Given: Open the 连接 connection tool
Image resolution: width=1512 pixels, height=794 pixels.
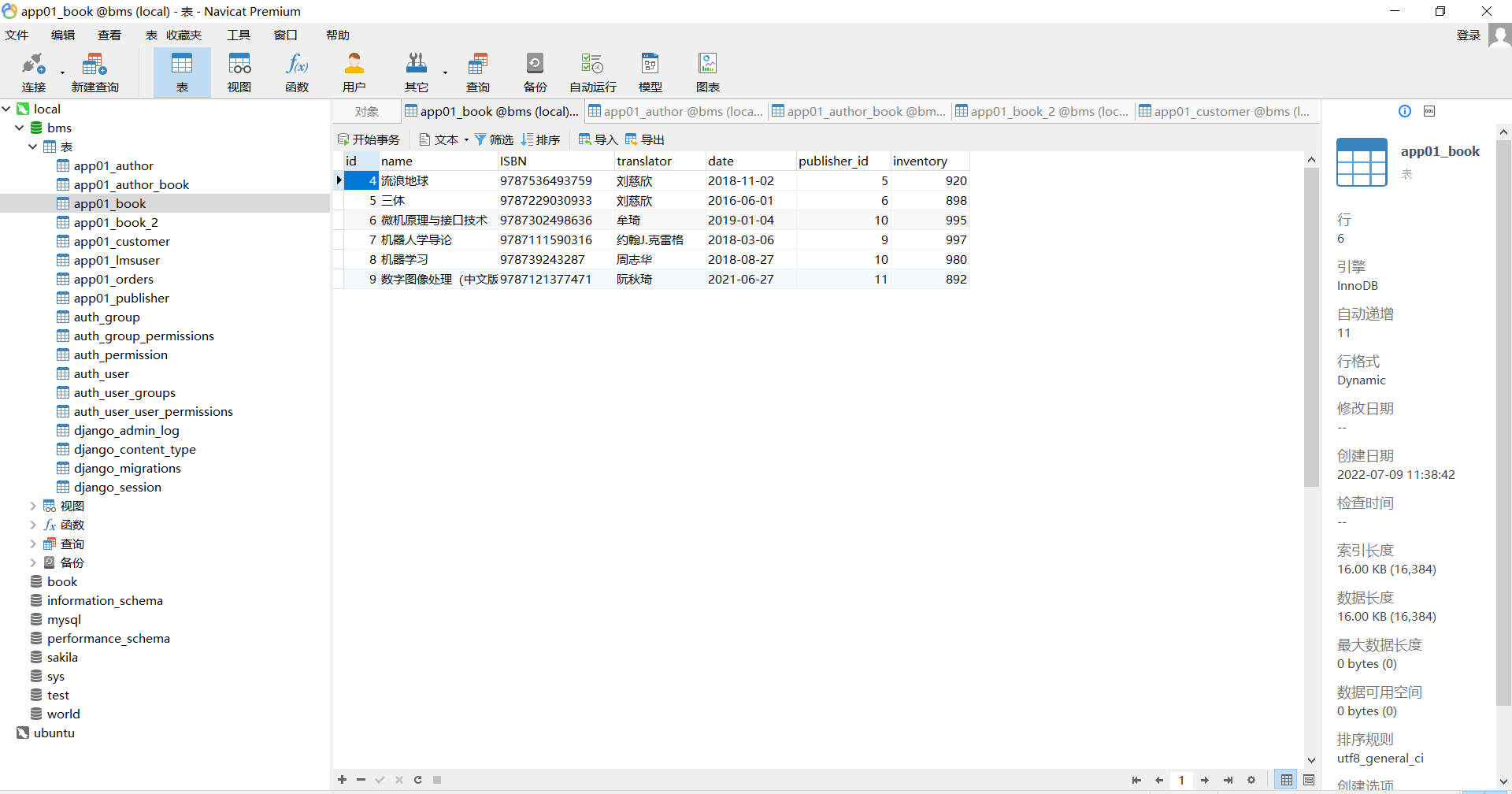Looking at the screenshot, I should [34, 72].
